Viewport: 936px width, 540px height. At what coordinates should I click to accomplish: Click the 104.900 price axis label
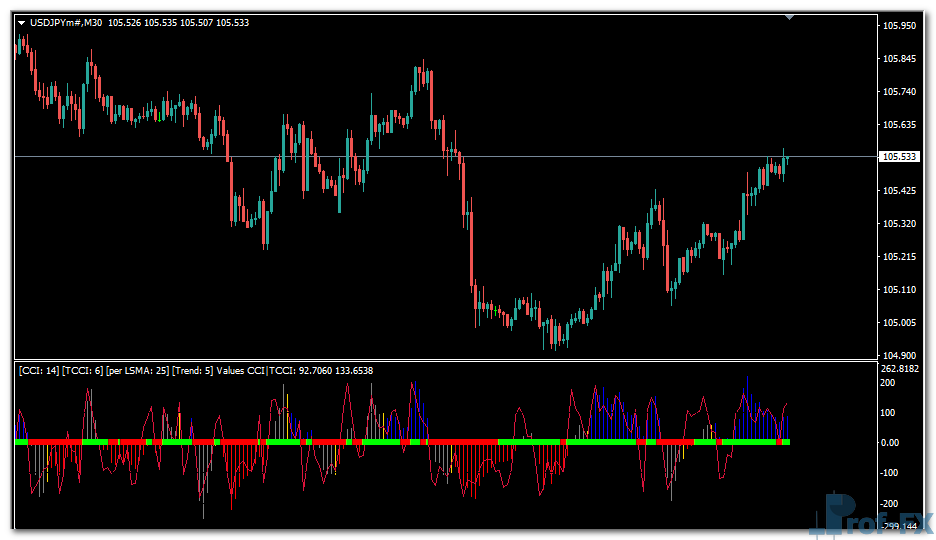(x=900, y=356)
